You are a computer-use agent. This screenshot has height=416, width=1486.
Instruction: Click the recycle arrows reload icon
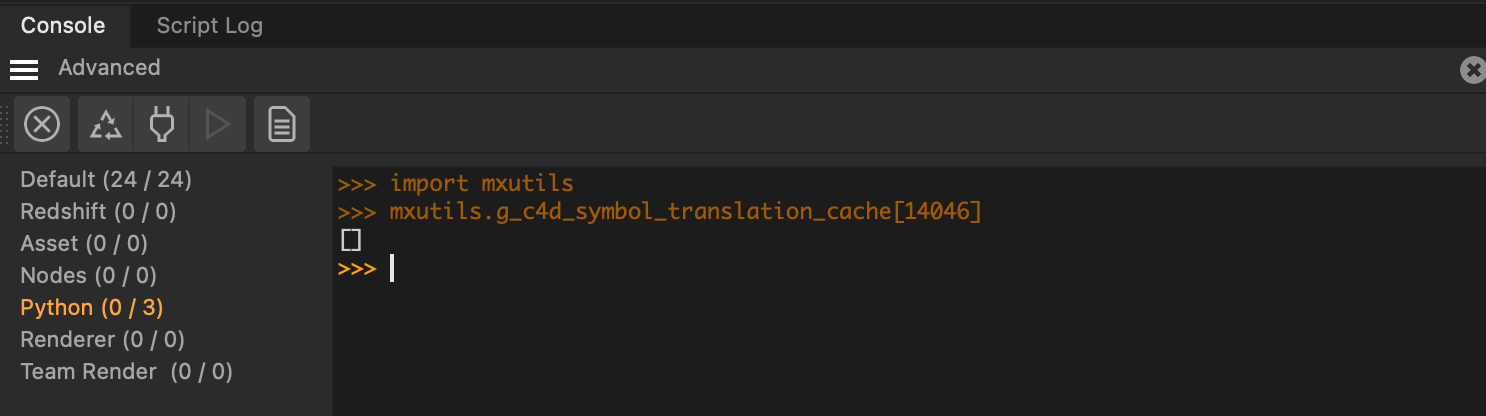tap(106, 125)
